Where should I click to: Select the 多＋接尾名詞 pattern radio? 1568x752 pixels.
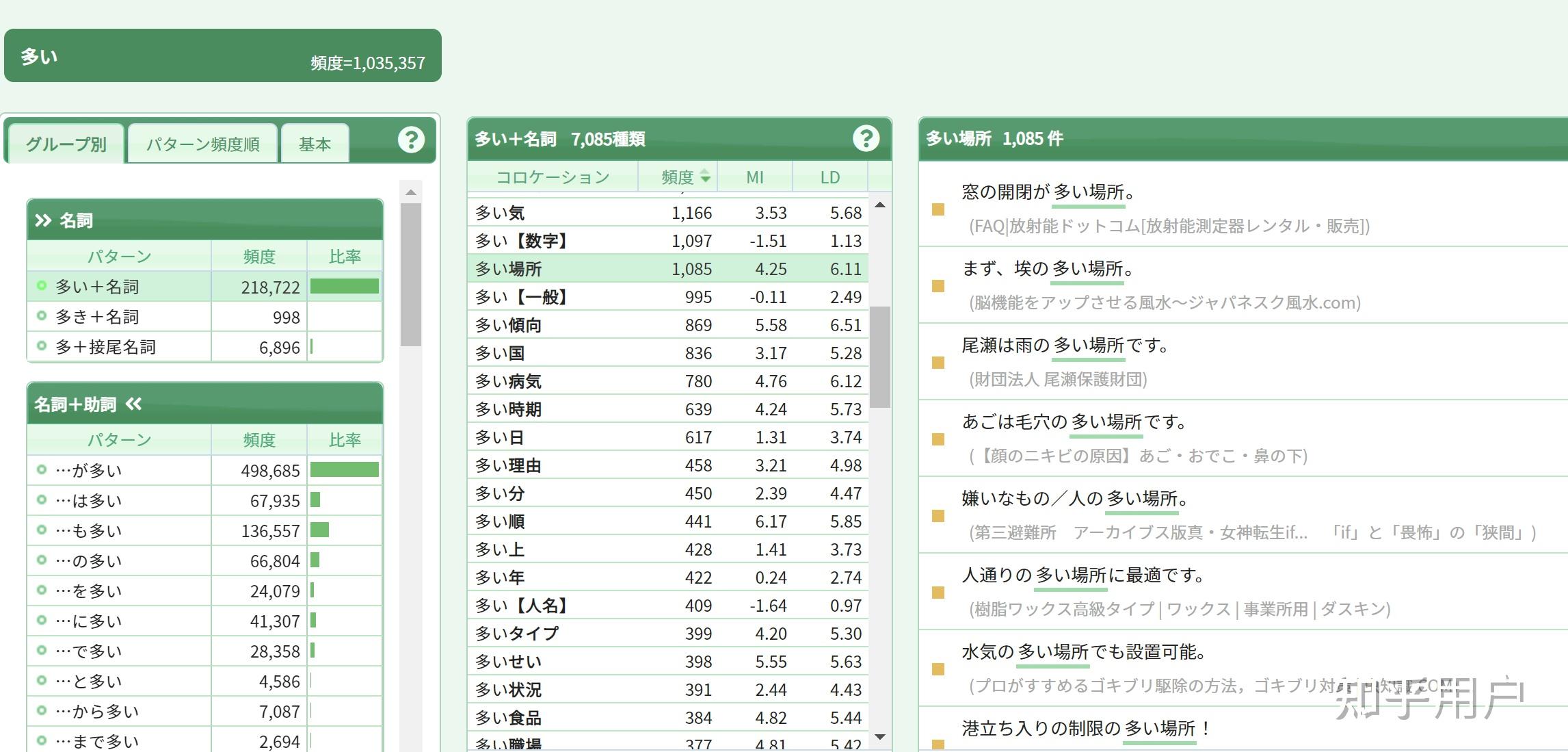coord(42,346)
